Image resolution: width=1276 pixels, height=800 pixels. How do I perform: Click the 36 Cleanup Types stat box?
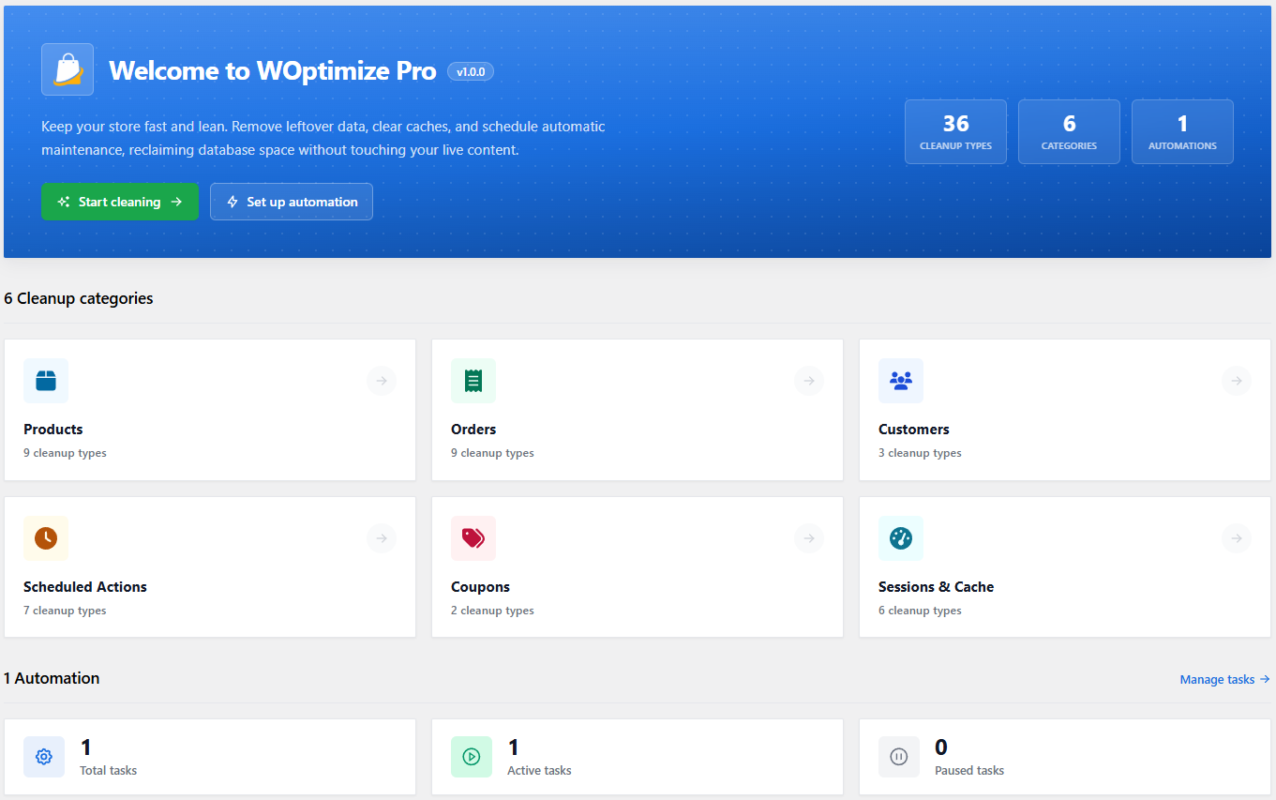coord(956,132)
